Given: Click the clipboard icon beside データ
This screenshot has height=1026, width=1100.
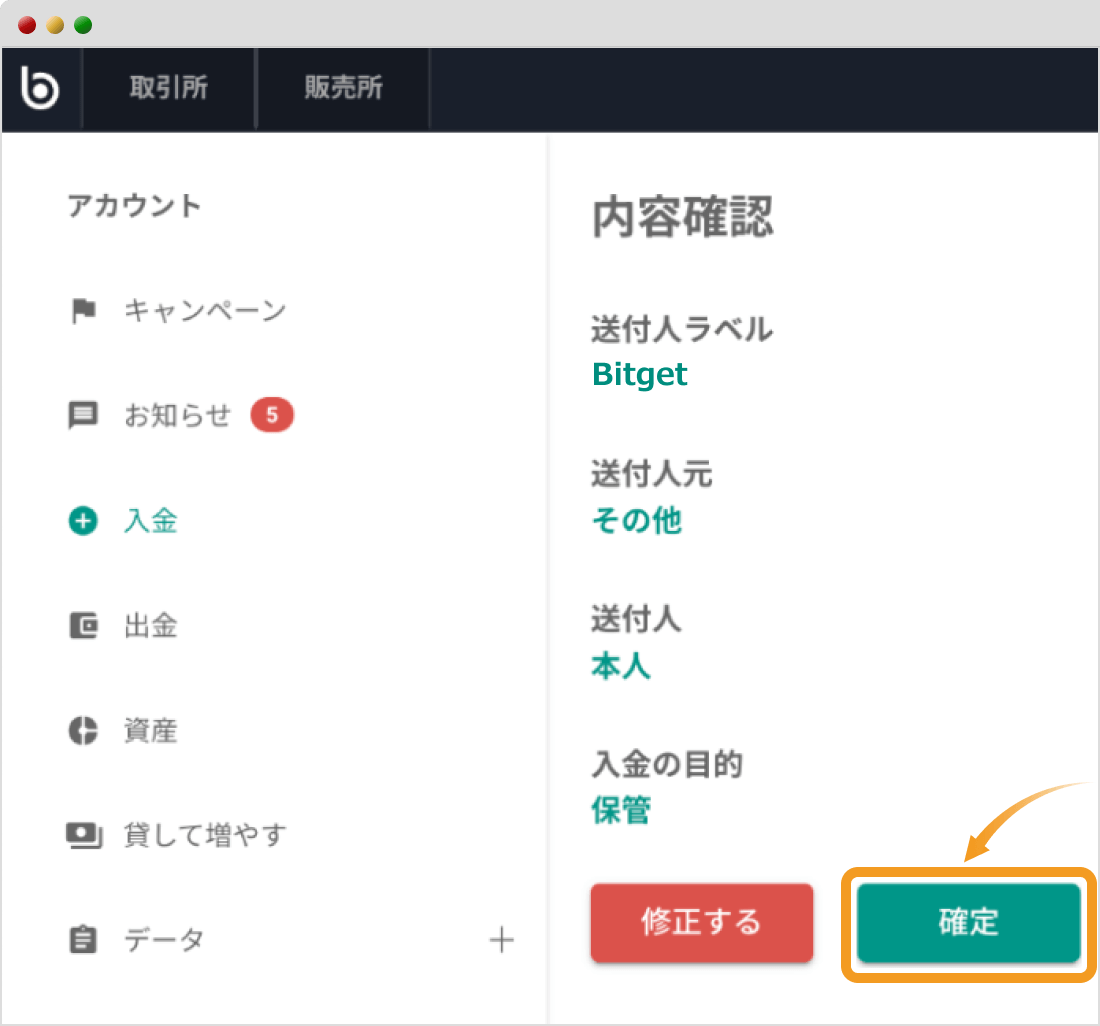Looking at the screenshot, I should pyautogui.click(x=84, y=940).
